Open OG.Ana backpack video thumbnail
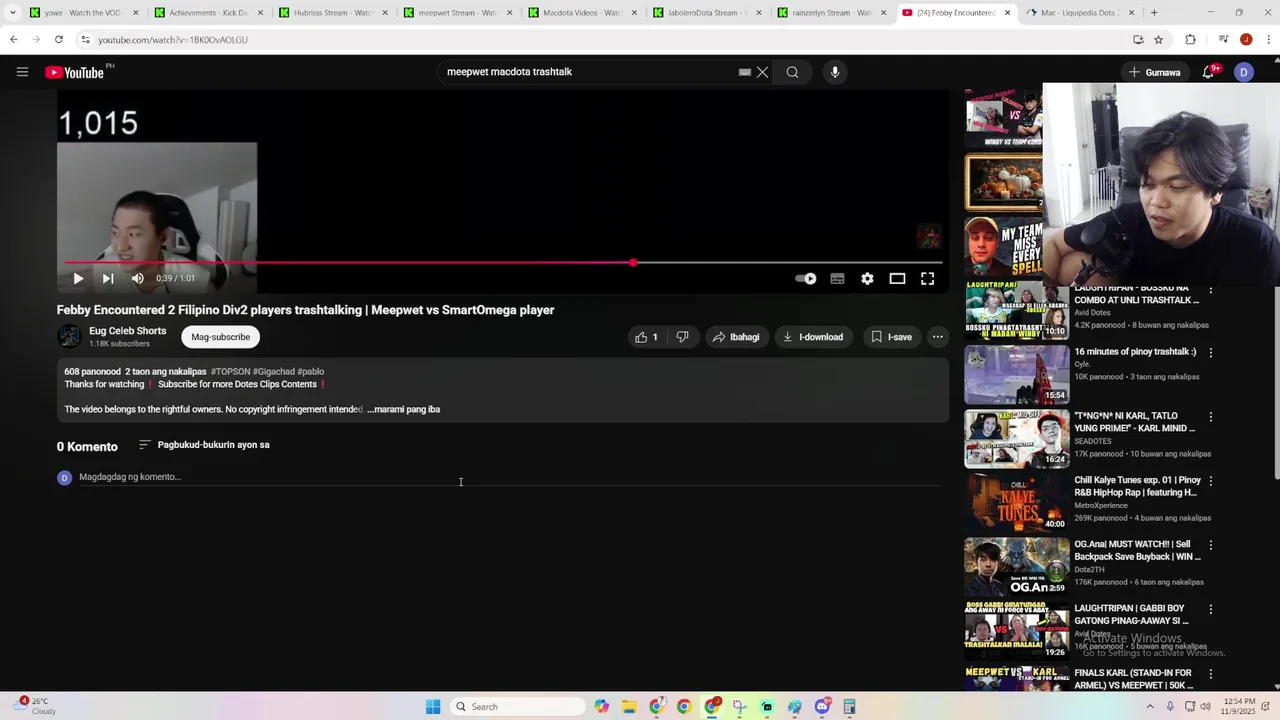1280x720 pixels. (x=1017, y=567)
